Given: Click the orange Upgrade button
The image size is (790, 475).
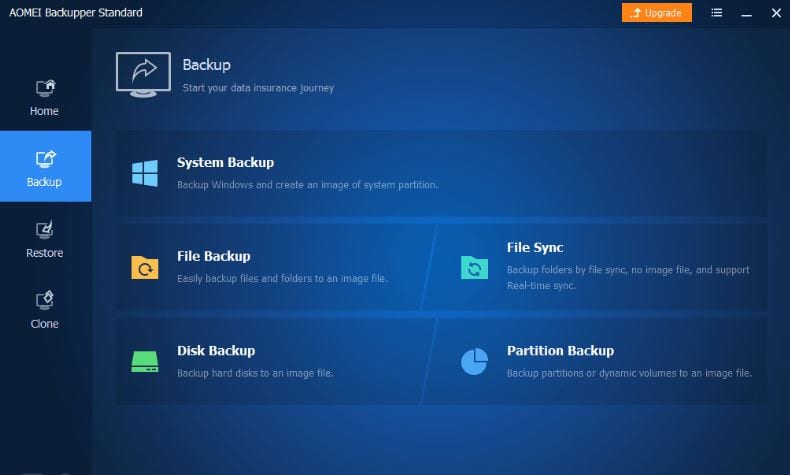Looking at the screenshot, I should (x=656, y=13).
